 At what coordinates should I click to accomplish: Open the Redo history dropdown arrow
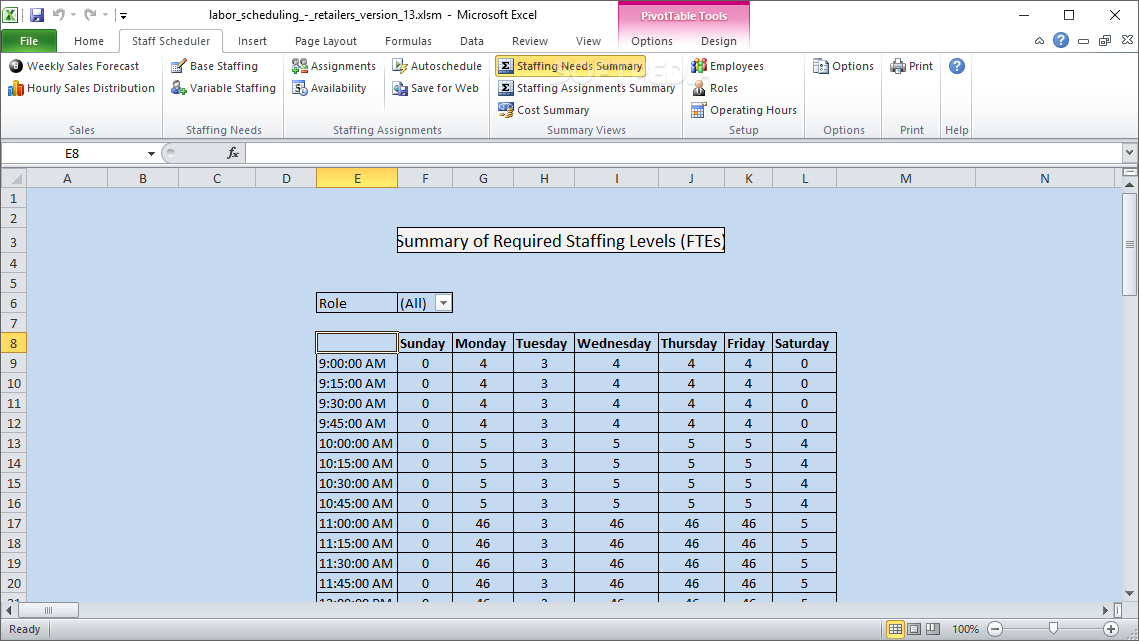coord(105,15)
